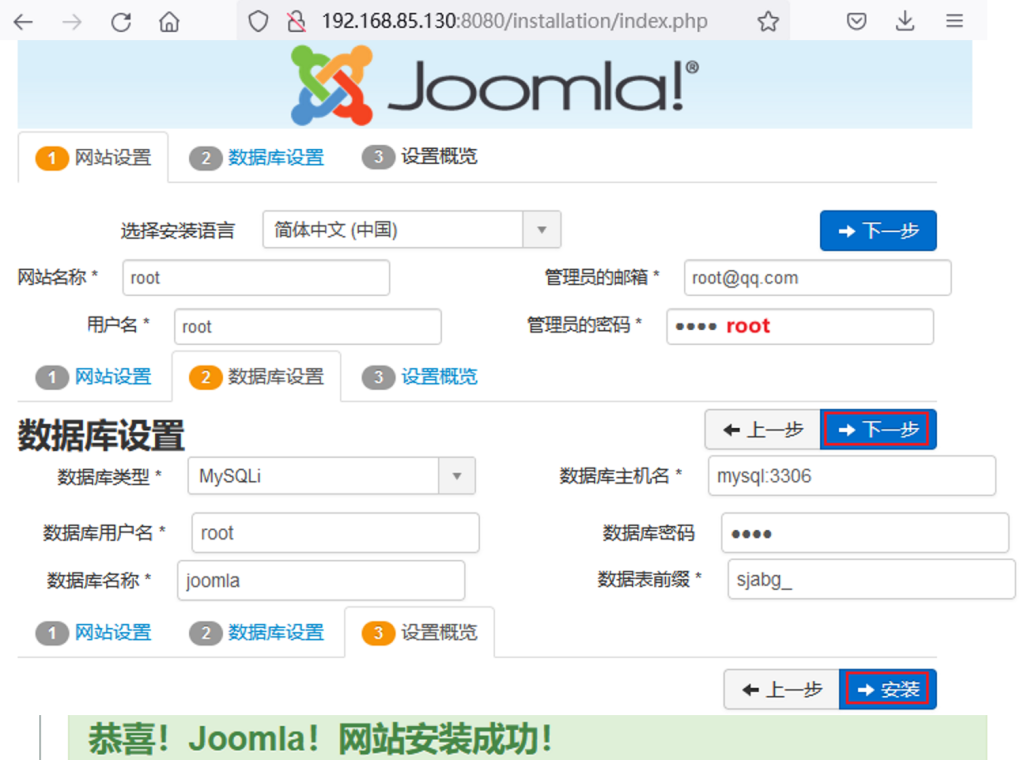Open 网站设置 tab in the bottom row
This screenshot has width=1024, height=760.
93,633
